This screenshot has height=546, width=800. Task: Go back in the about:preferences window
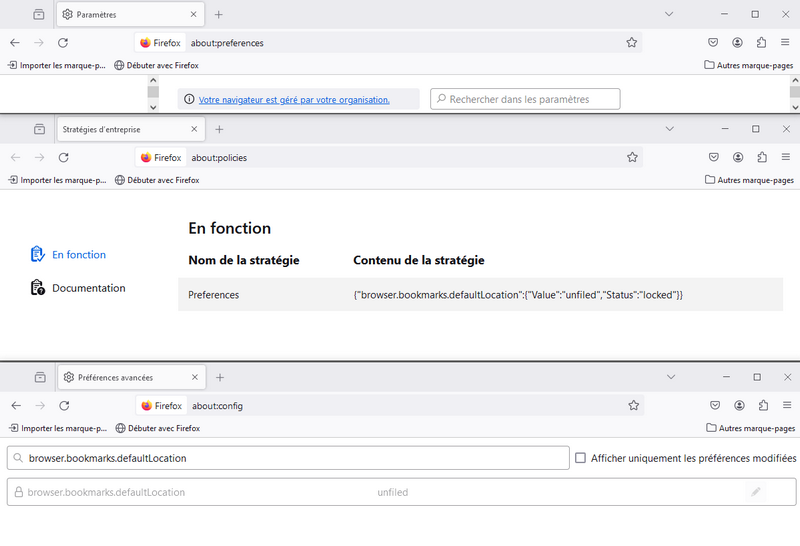pyautogui.click(x=15, y=43)
